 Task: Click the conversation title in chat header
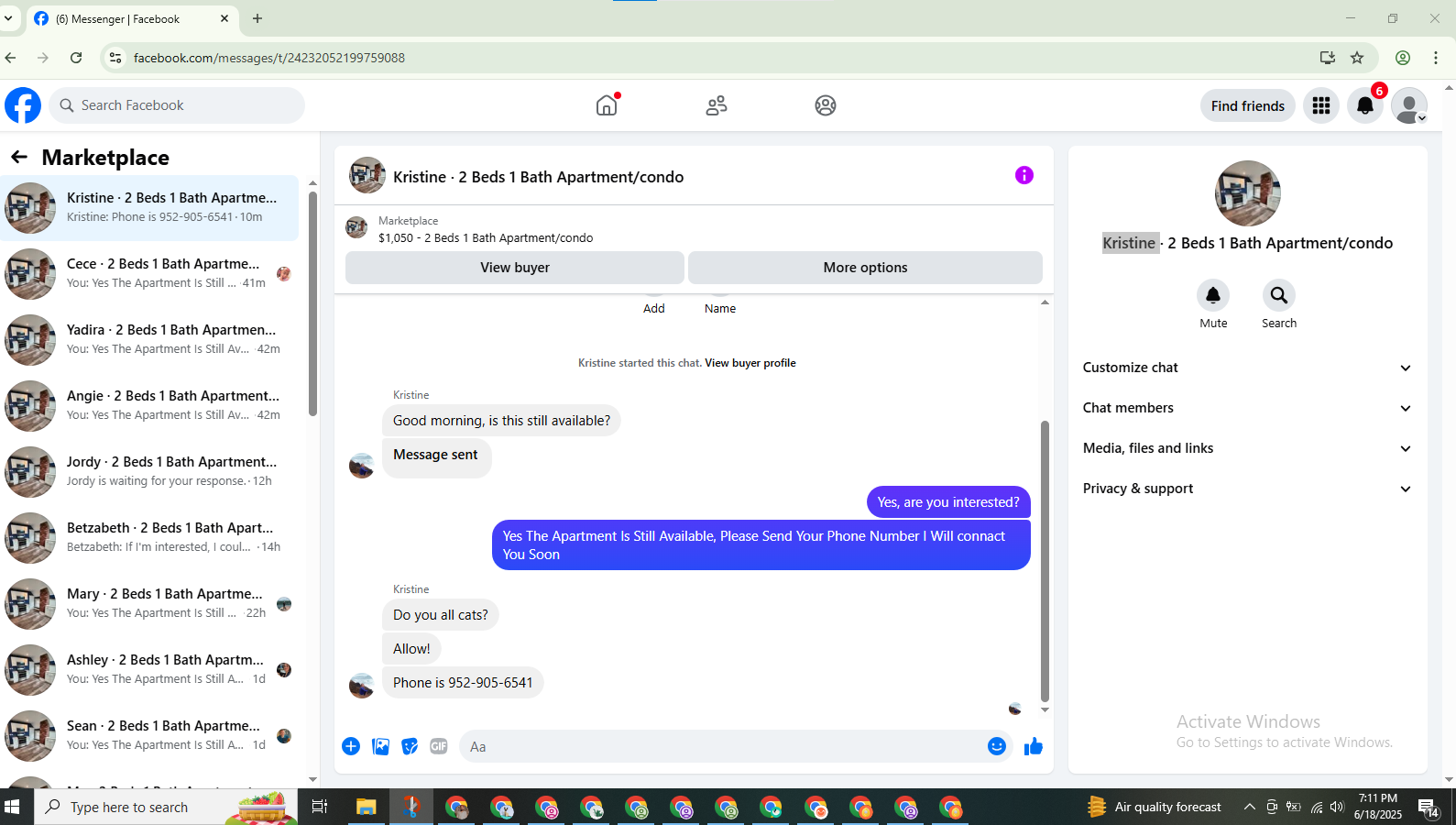(538, 177)
